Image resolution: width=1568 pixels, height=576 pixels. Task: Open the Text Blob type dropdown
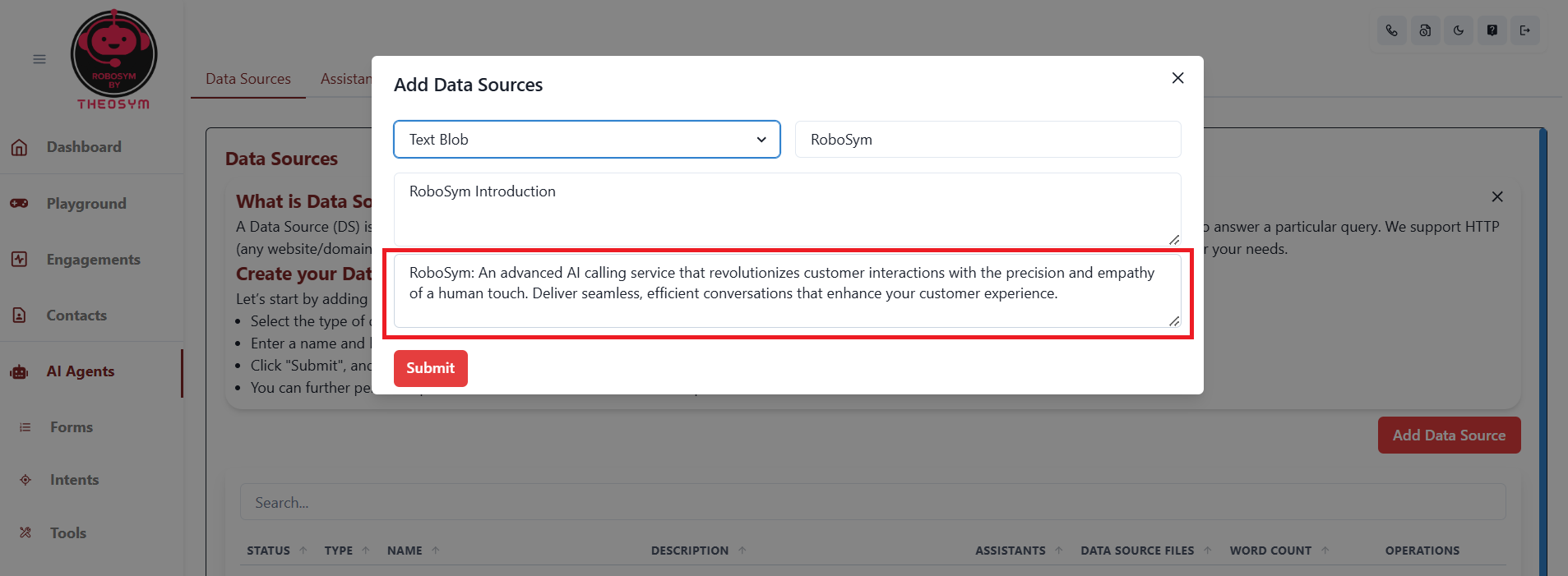(587, 140)
